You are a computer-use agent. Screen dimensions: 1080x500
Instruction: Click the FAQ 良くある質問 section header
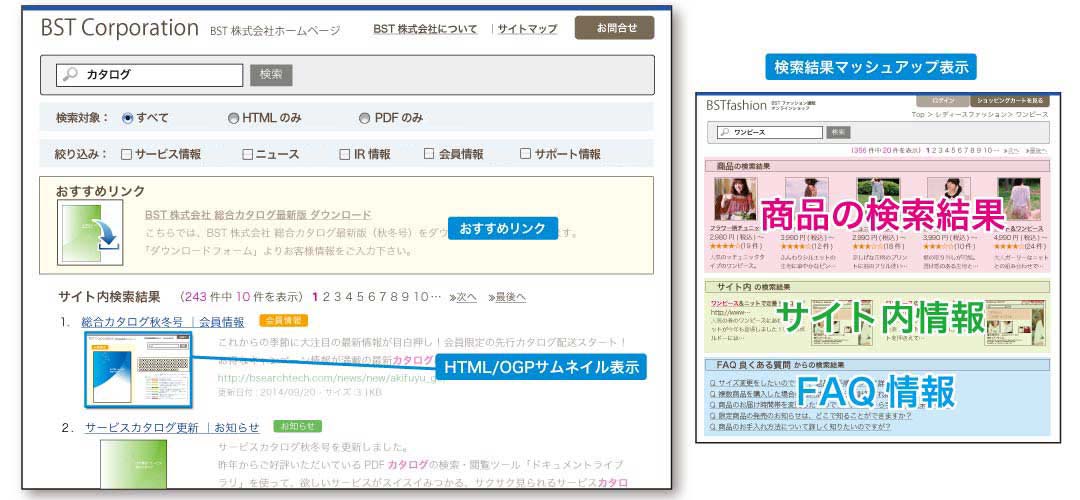(877, 364)
